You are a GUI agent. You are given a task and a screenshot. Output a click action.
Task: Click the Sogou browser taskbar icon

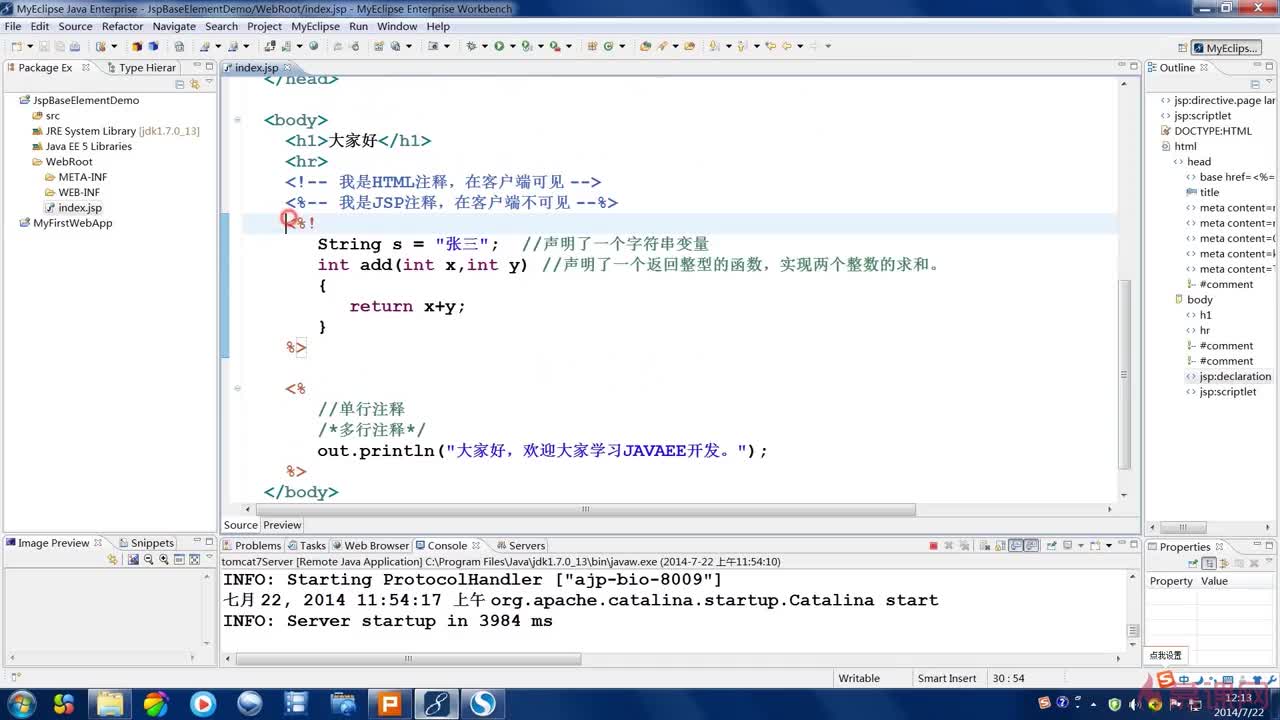(x=483, y=703)
